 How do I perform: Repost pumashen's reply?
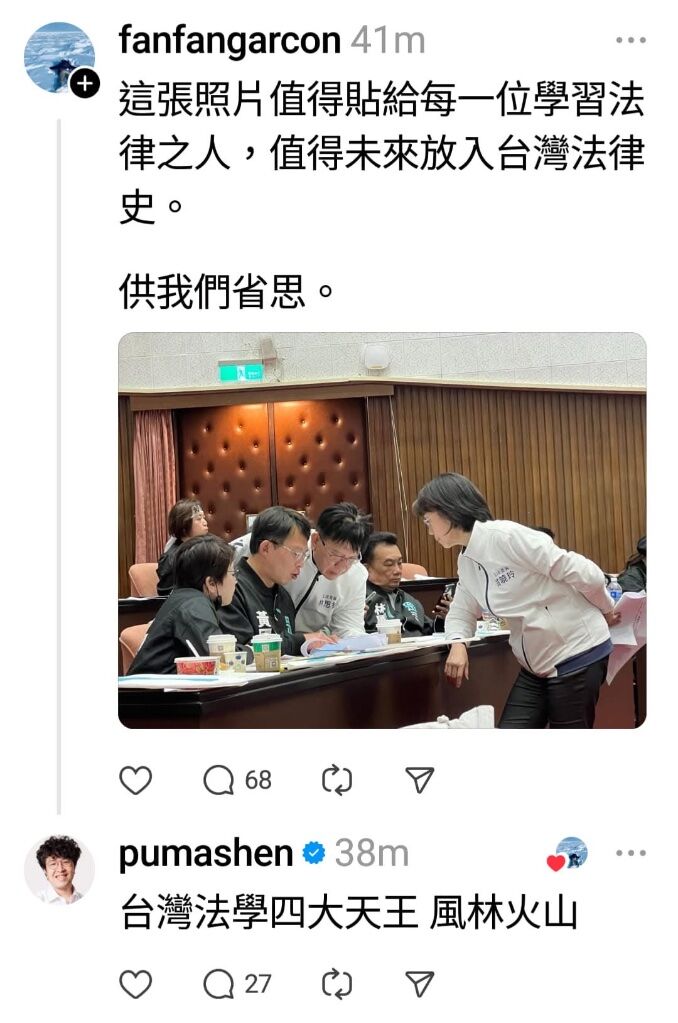pyautogui.click(x=337, y=984)
